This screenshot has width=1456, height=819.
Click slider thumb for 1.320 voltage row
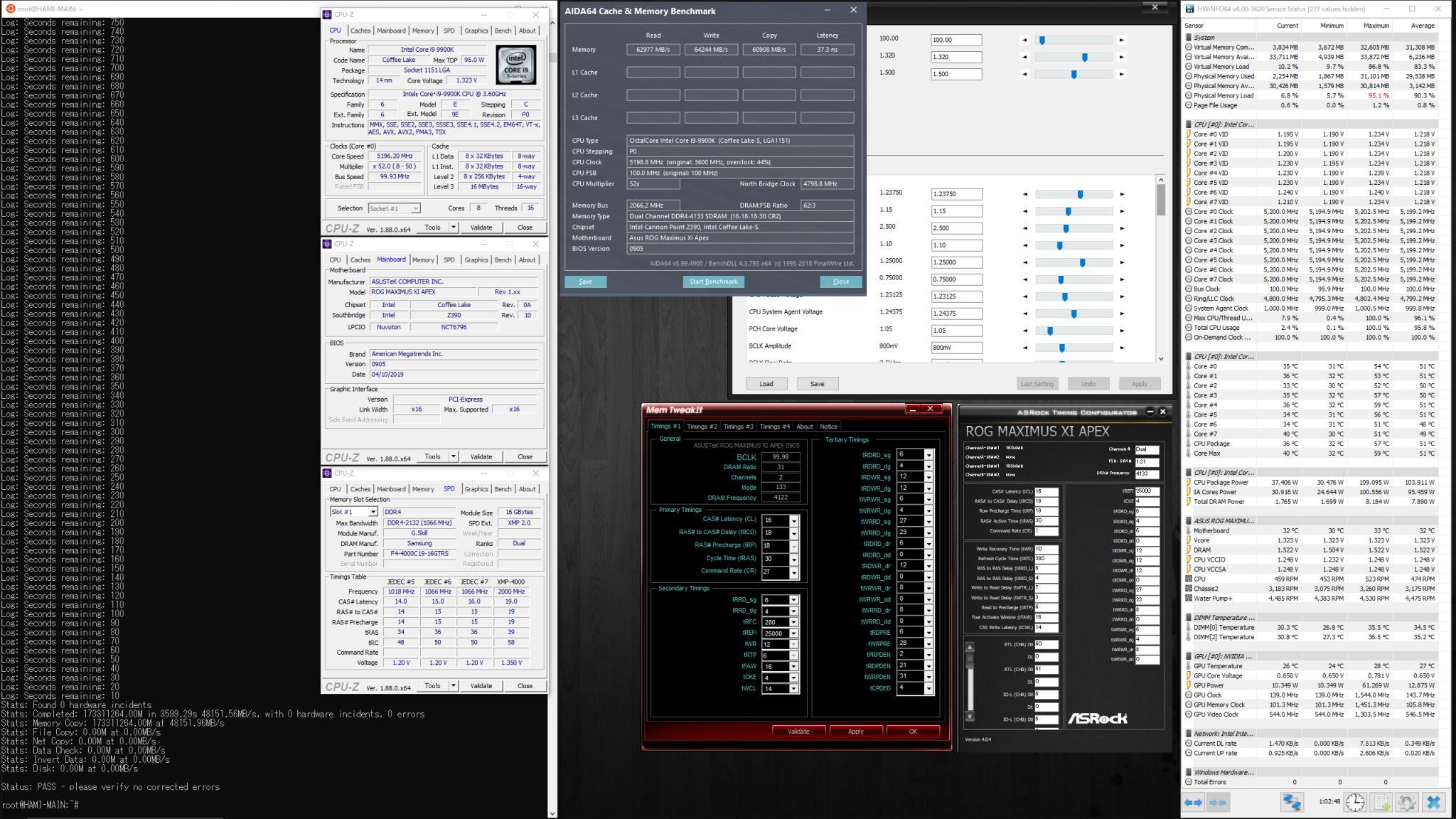point(1085,57)
